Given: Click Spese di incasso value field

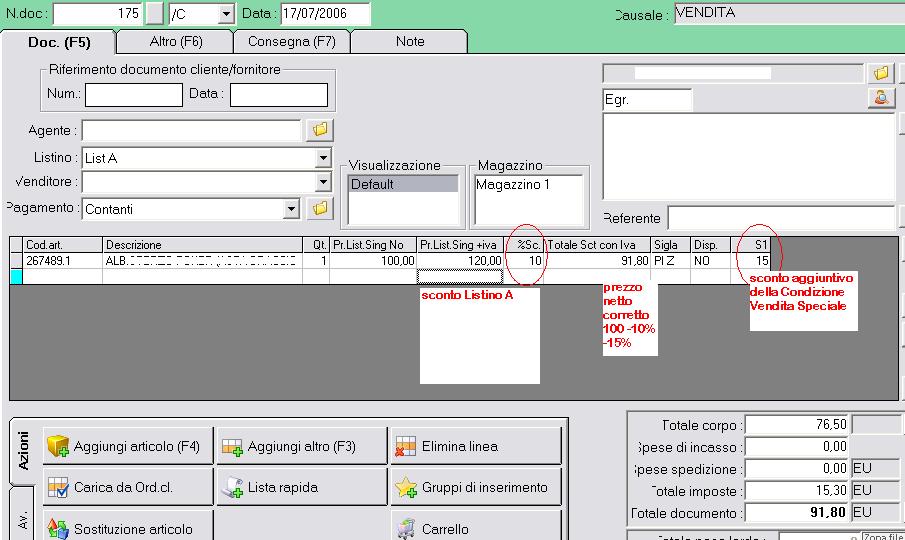Looking at the screenshot, I should tap(797, 447).
